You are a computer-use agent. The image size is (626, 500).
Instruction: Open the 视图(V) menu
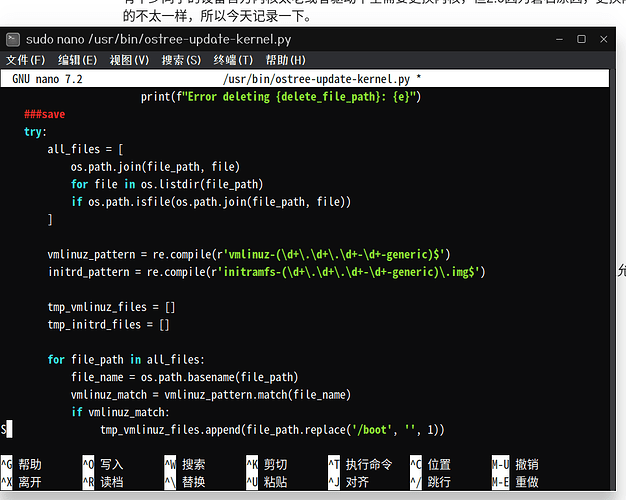(x=129, y=60)
